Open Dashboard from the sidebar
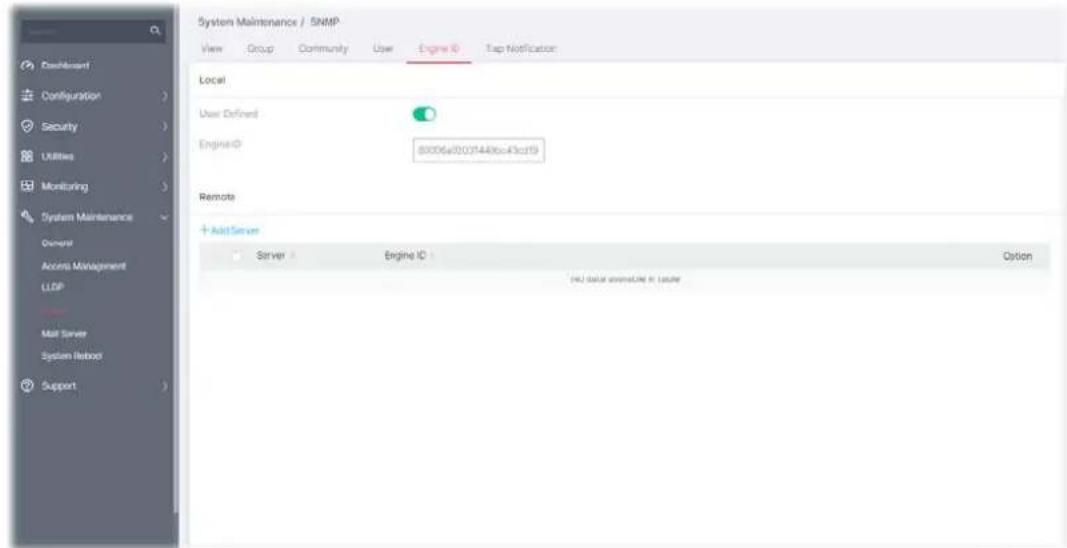 click(x=67, y=66)
